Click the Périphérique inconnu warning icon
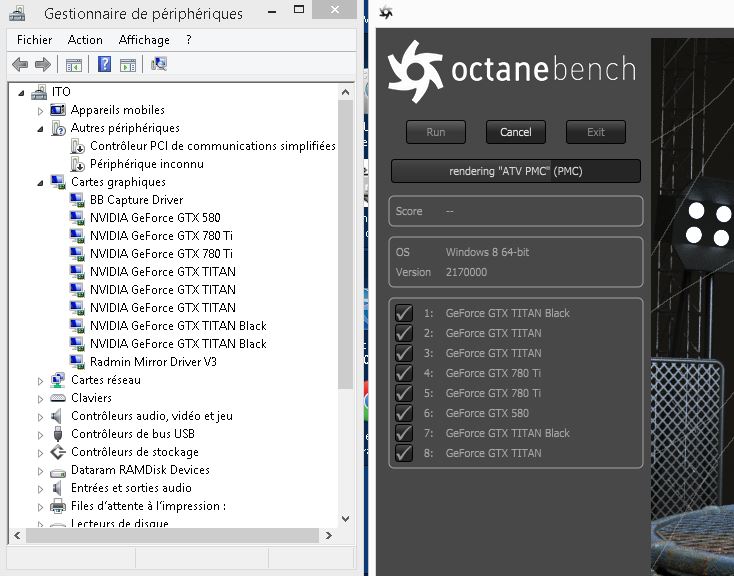 77,164
